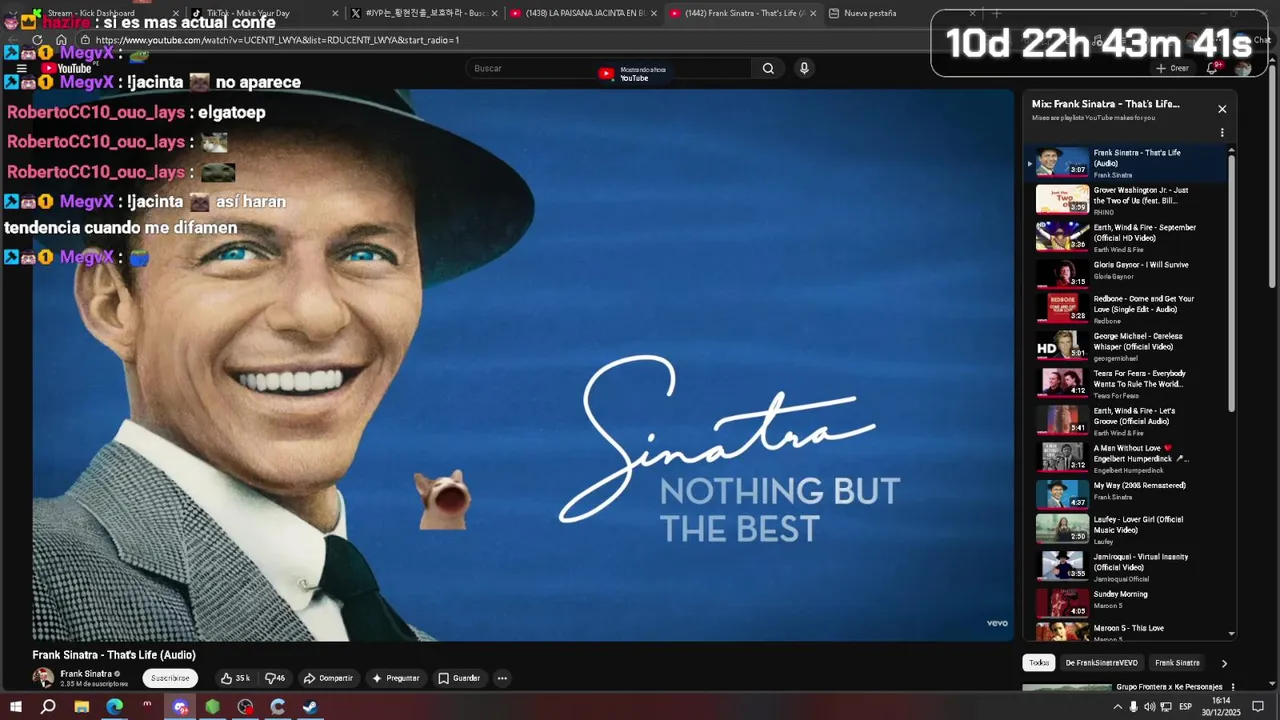Dislike the video with thumbs down
The width and height of the screenshot is (1280, 720).
click(274, 678)
